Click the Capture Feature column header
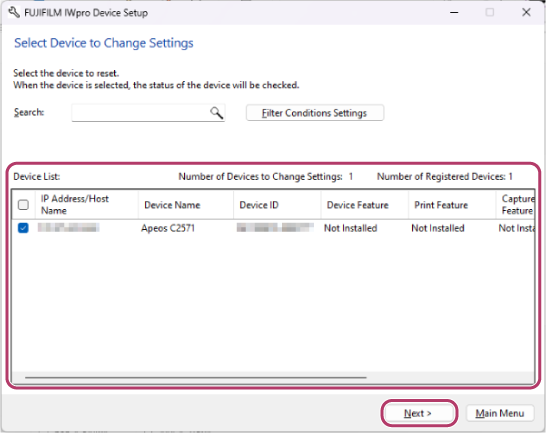This screenshot has height=433, width=546. click(x=515, y=204)
